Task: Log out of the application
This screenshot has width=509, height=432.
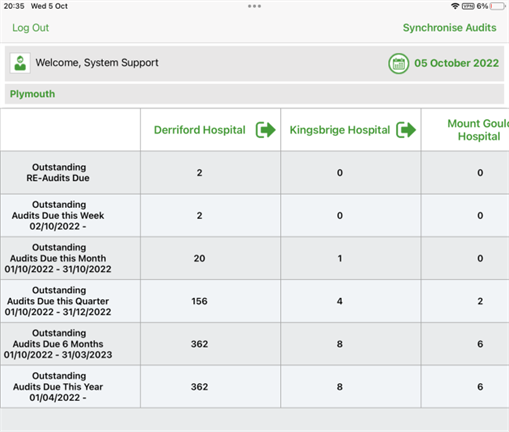Action: tap(30, 28)
